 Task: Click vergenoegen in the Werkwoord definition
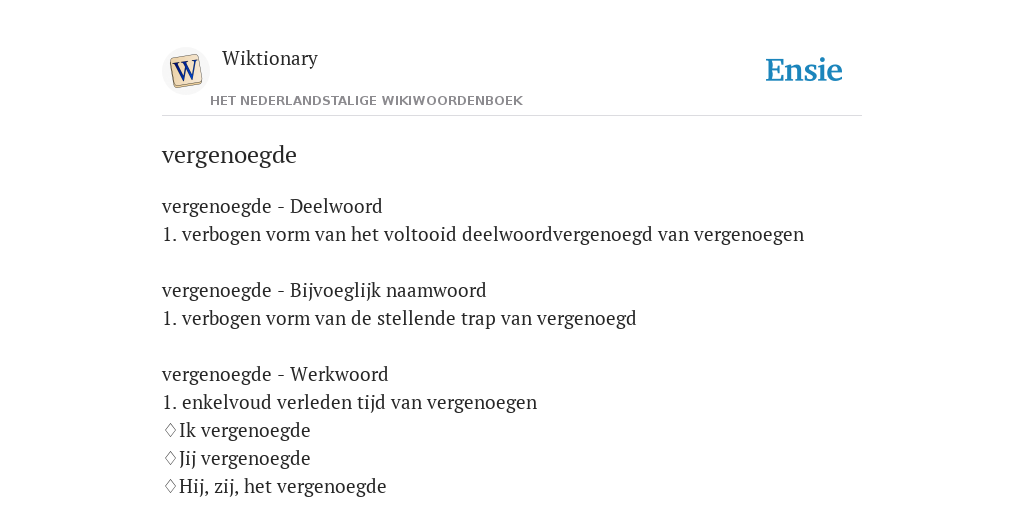coord(481,402)
